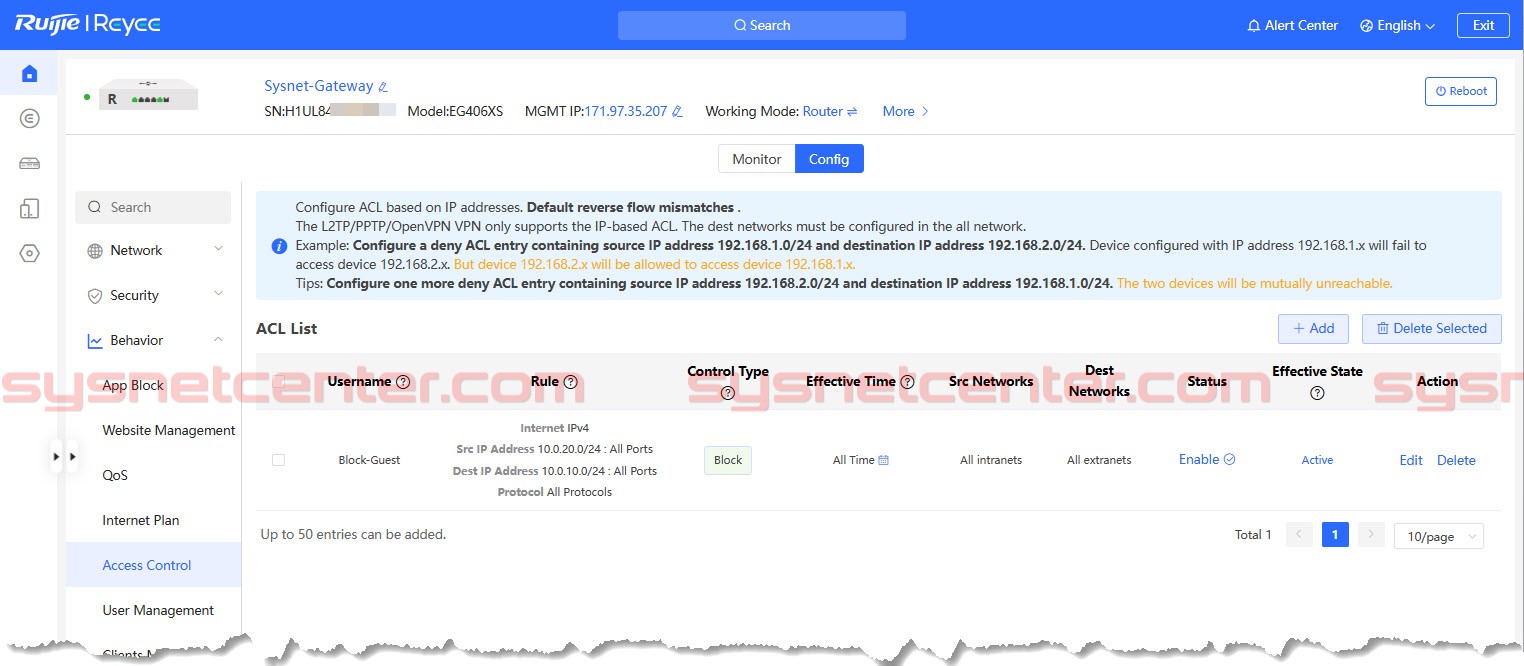Image resolution: width=1524 pixels, height=666 pixels.
Task: Click the Add ACL button
Action: click(1313, 328)
